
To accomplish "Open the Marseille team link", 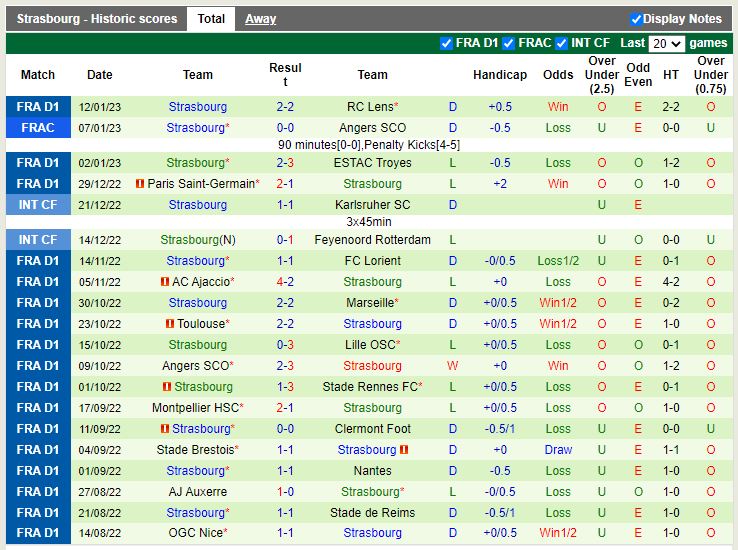I will 370,303.
